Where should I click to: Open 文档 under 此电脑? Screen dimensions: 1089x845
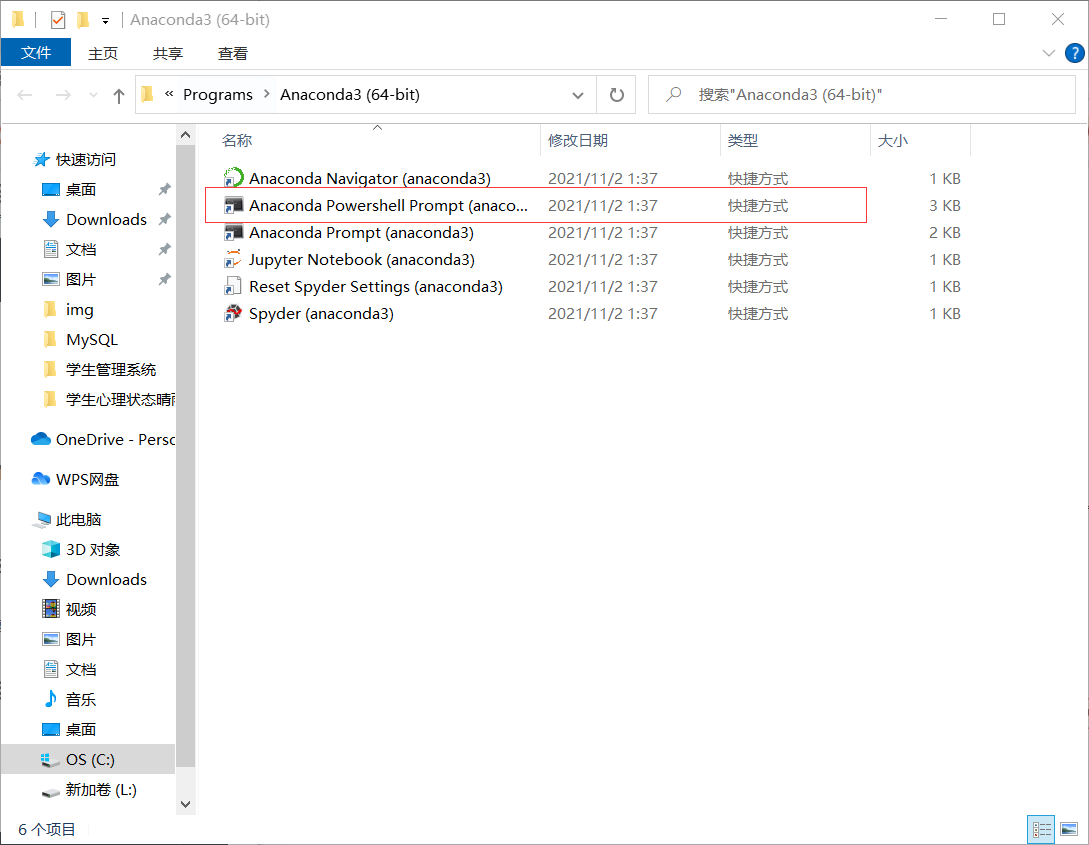point(81,669)
